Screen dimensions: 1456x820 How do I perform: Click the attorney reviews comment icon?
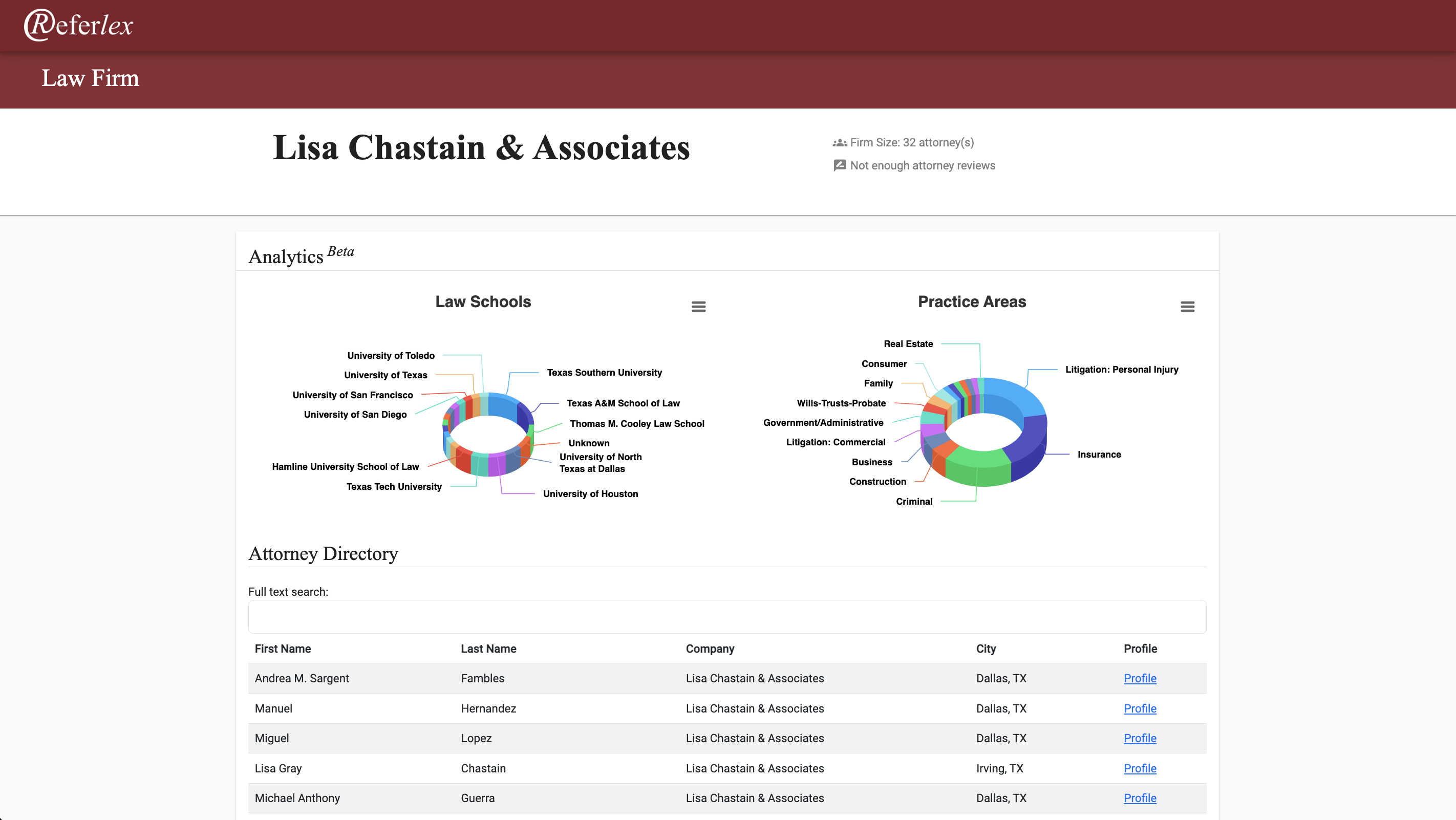(x=839, y=165)
